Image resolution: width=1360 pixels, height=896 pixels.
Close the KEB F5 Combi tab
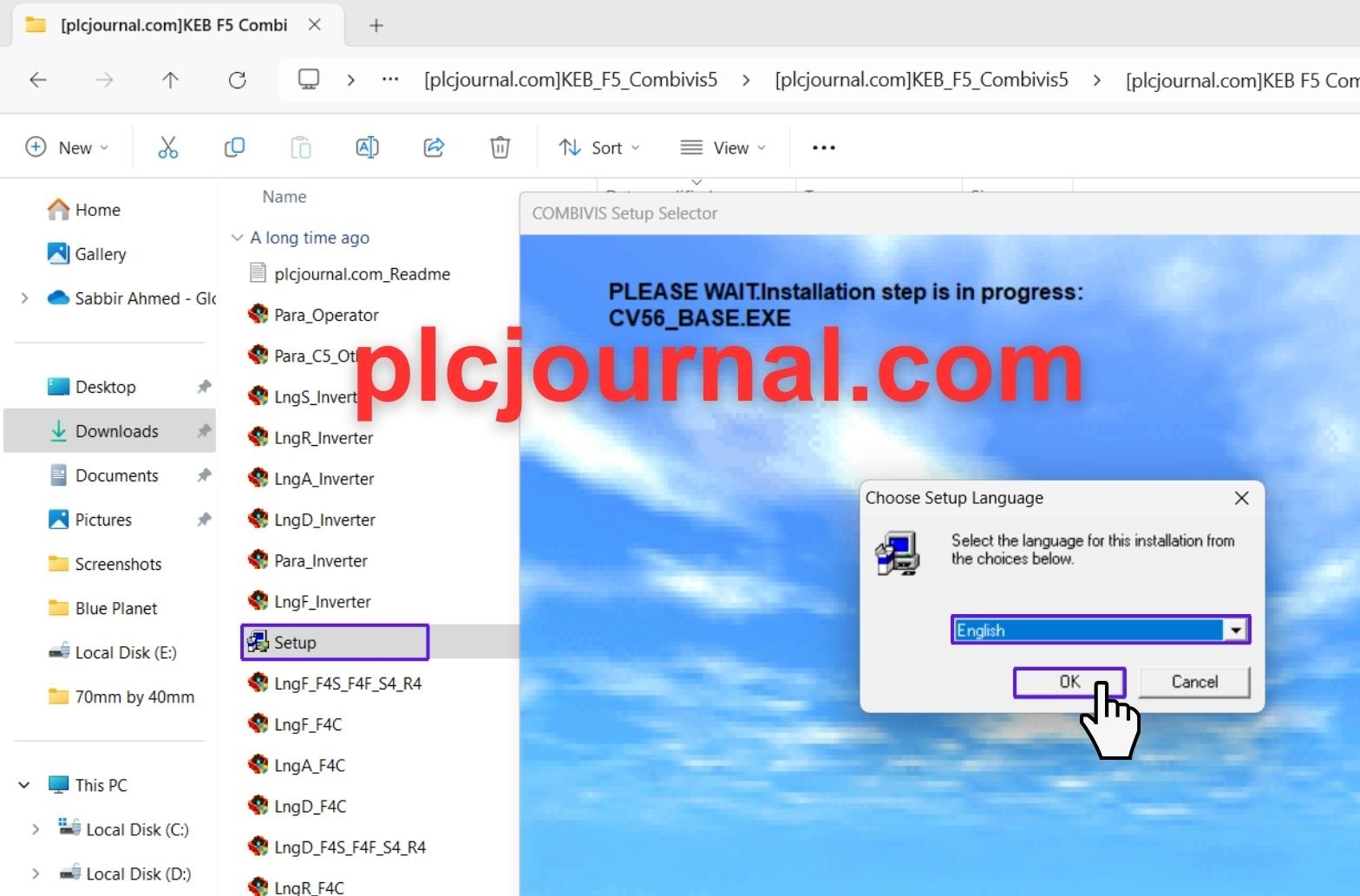click(x=315, y=25)
